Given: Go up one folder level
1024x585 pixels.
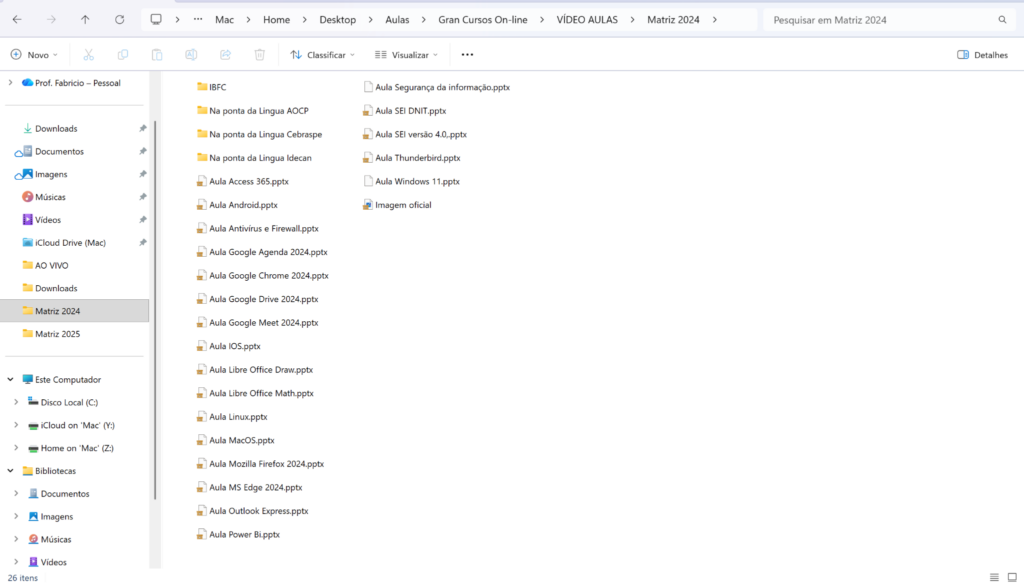Looking at the screenshot, I should pos(85,20).
